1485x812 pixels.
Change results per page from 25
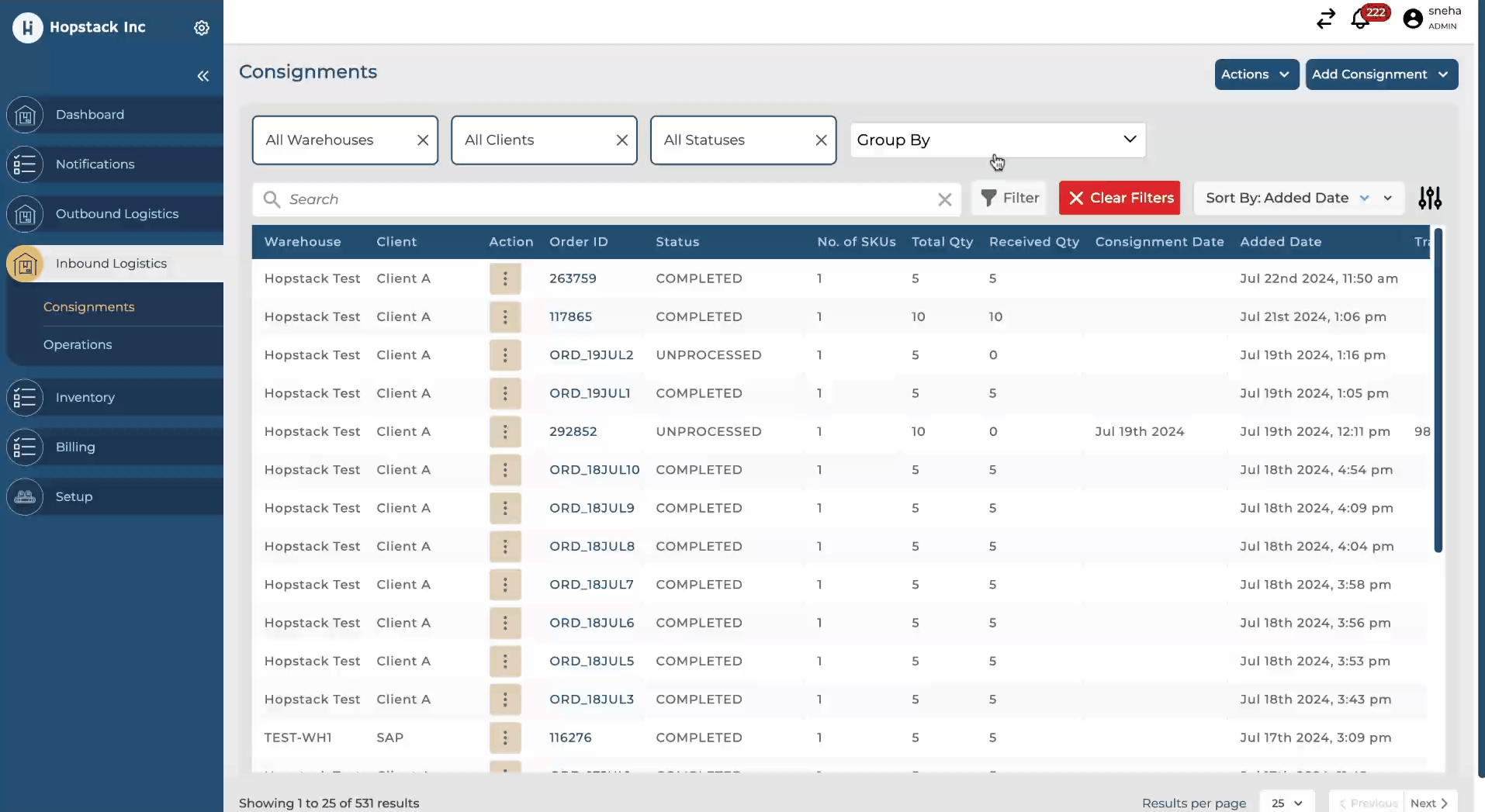(x=1286, y=803)
